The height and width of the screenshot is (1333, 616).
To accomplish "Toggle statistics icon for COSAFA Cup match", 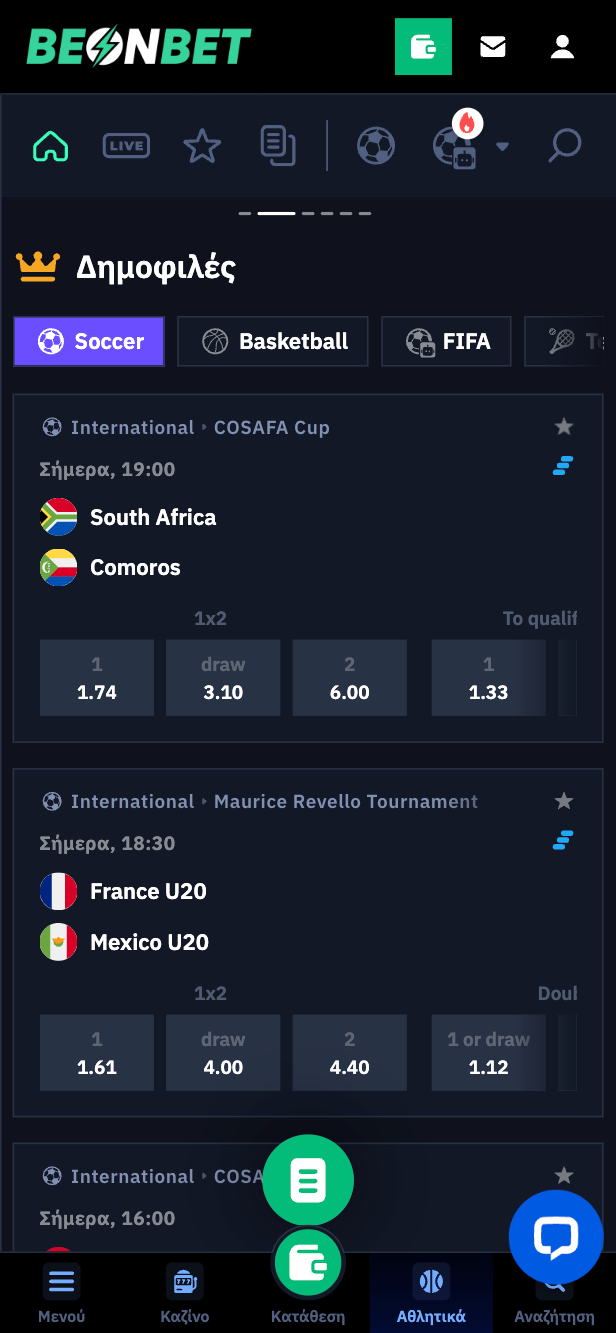I will point(563,465).
